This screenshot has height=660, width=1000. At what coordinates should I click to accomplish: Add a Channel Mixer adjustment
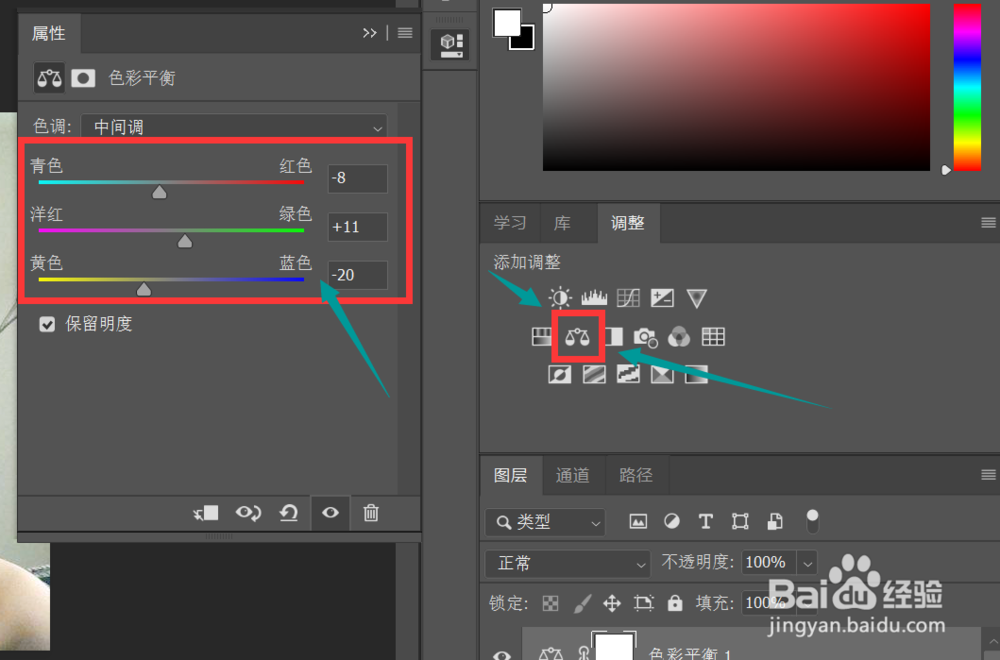click(x=679, y=336)
